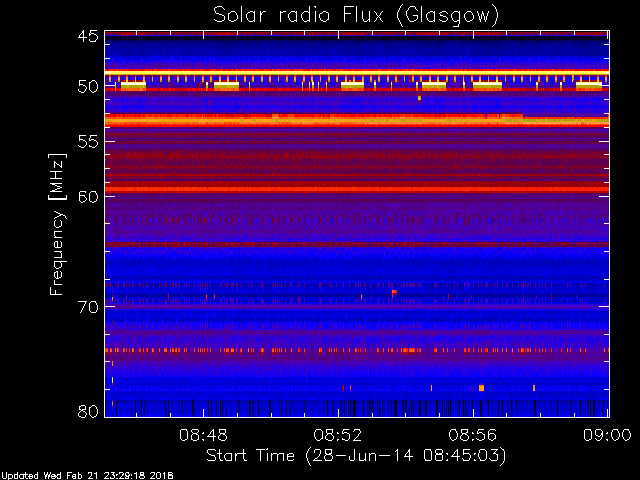Select the 45 frequency tick label
Screen dimensions: 640x480
[x=88, y=36]
